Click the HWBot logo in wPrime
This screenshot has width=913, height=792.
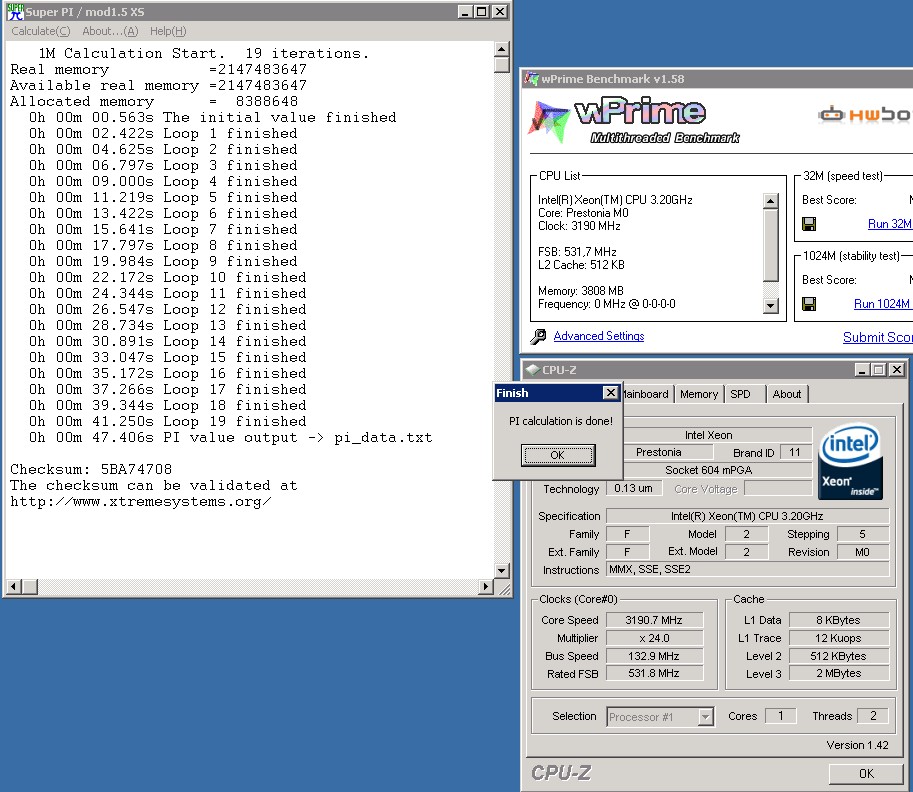[865, 114]
